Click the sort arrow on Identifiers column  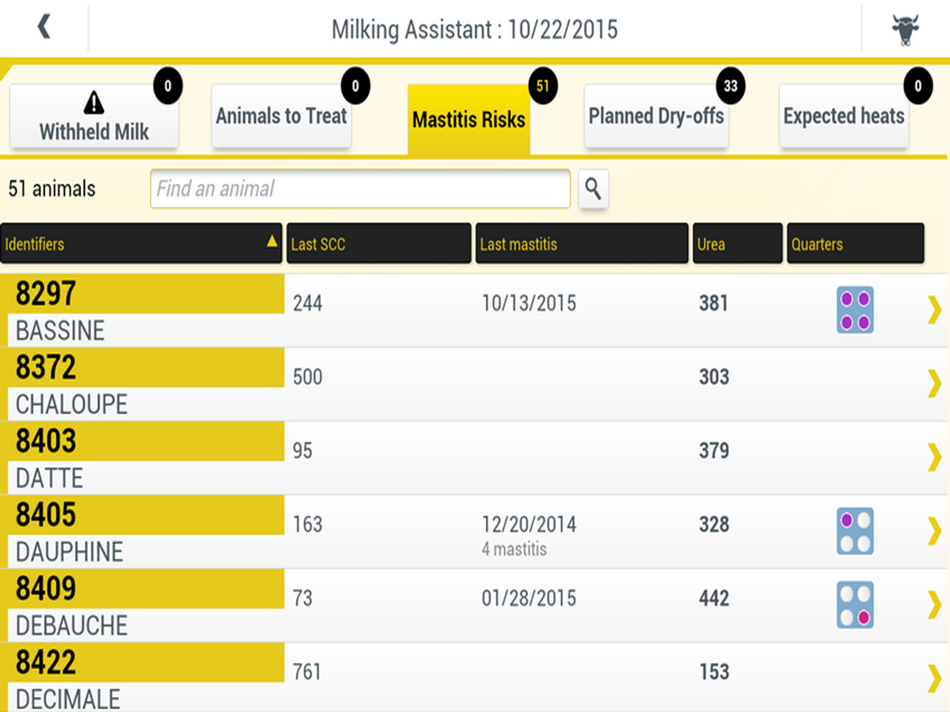272,241
